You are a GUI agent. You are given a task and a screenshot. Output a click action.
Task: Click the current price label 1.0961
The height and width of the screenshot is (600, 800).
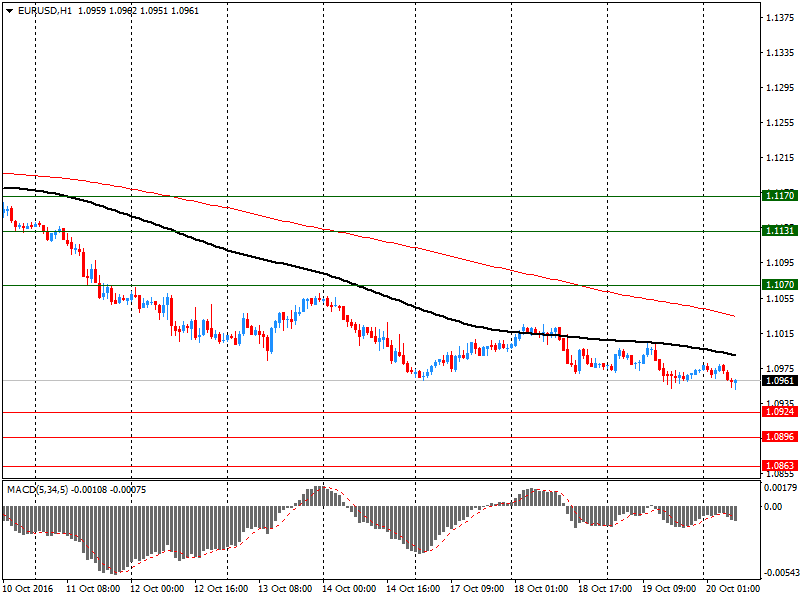[780, 381]
